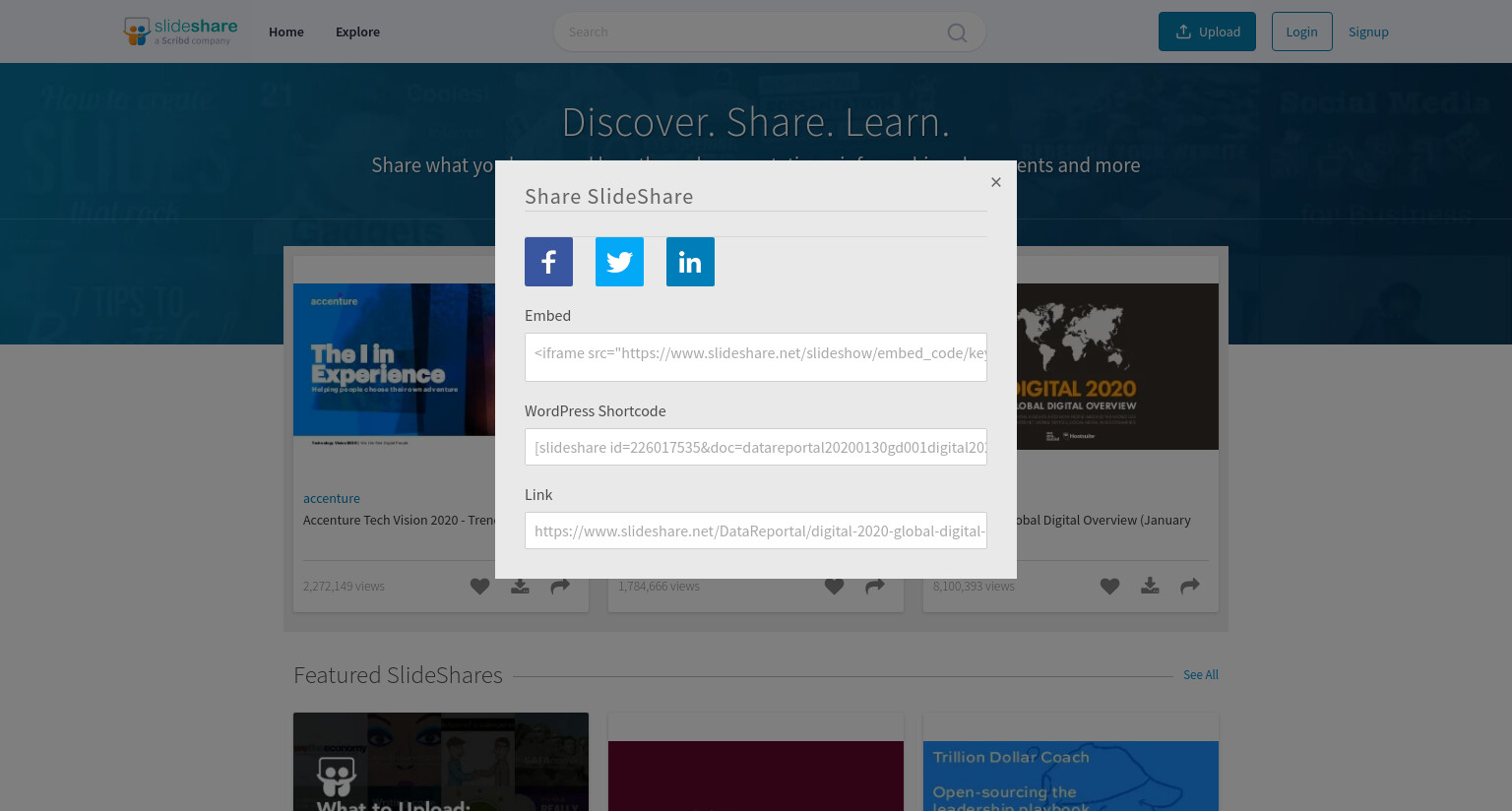Click the Link label in the dialog
1512x811 pixels.
(538, 494)
